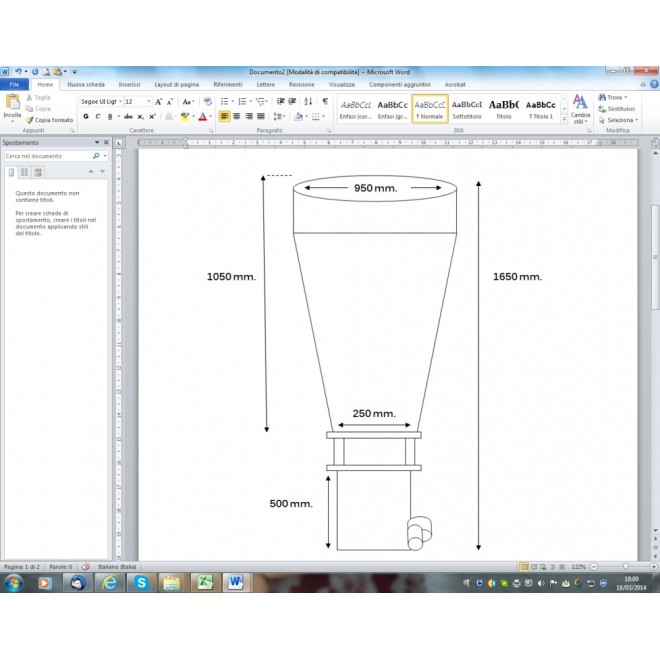The height and width of the screenshot is (660, 660).
Task: Expand the styles gallery with the More arrow
Action: click(564, 120)
